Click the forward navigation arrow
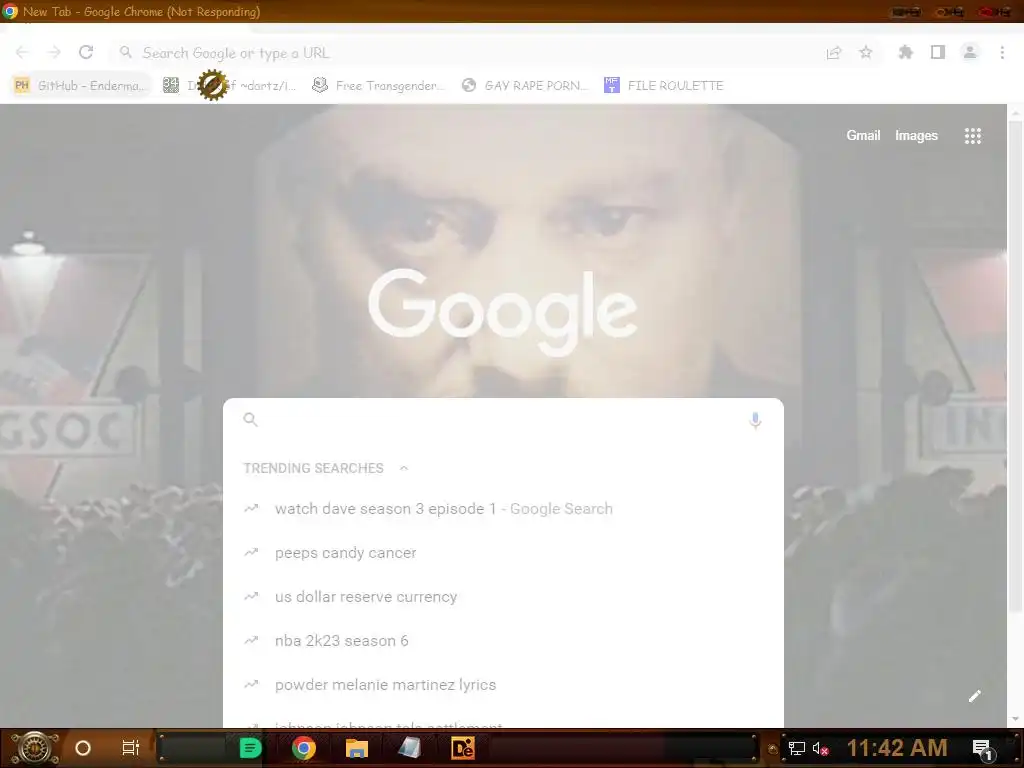Image resolution: width=1024 pixels, height=768 pixels. pos(54,52)
